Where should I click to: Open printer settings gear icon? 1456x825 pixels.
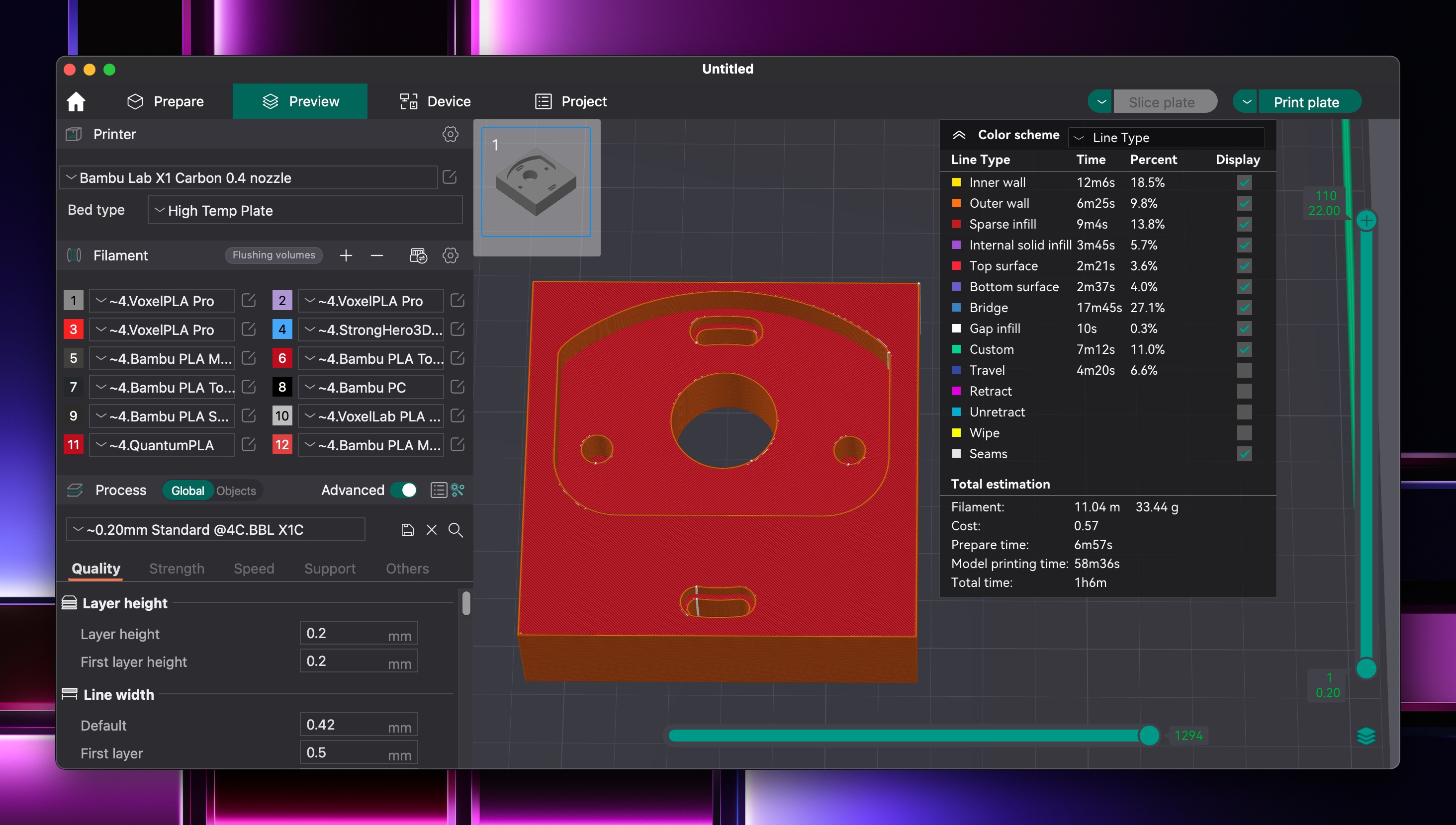450,134
